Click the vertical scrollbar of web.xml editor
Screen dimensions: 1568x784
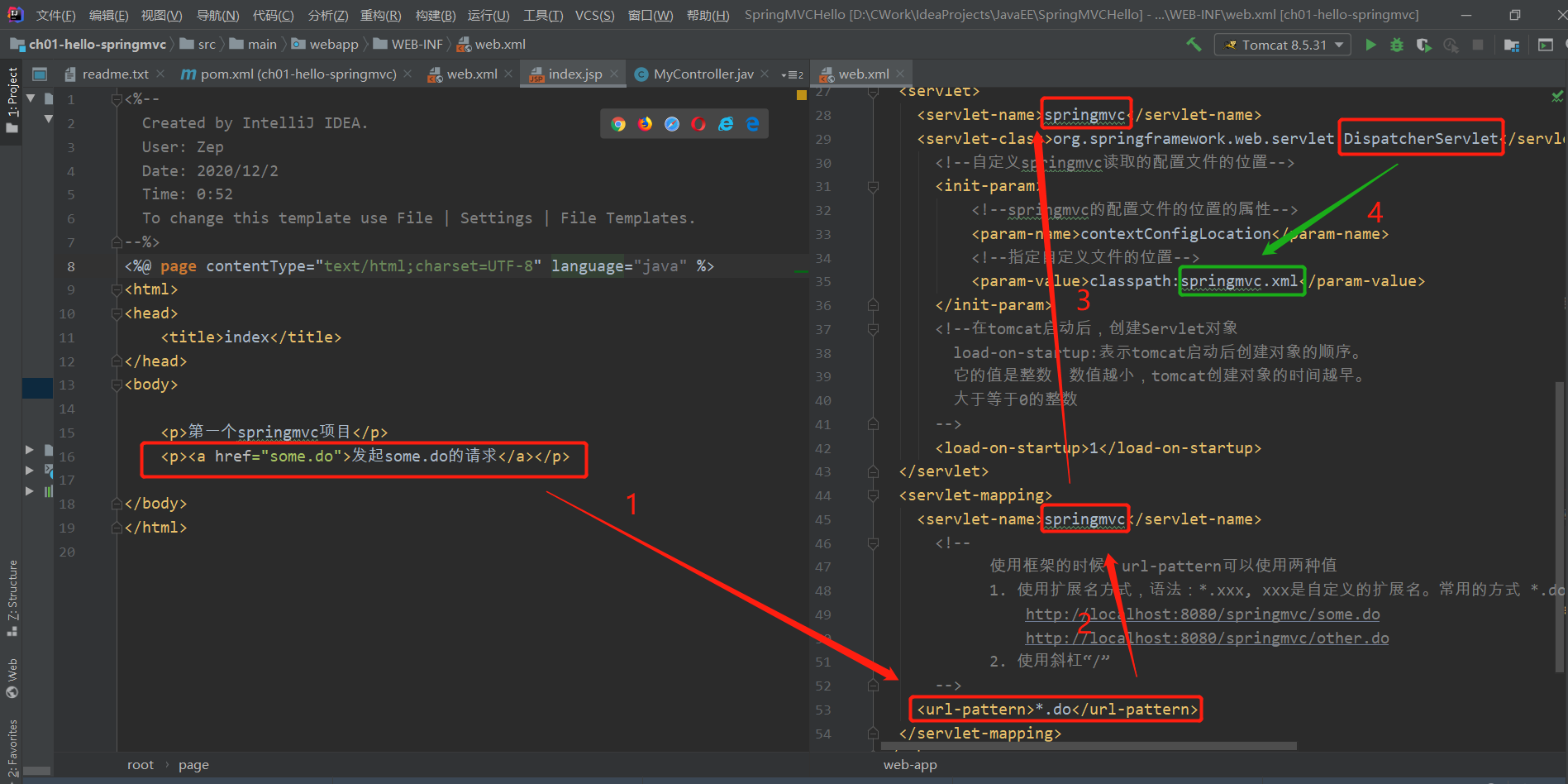point(1561,528)
